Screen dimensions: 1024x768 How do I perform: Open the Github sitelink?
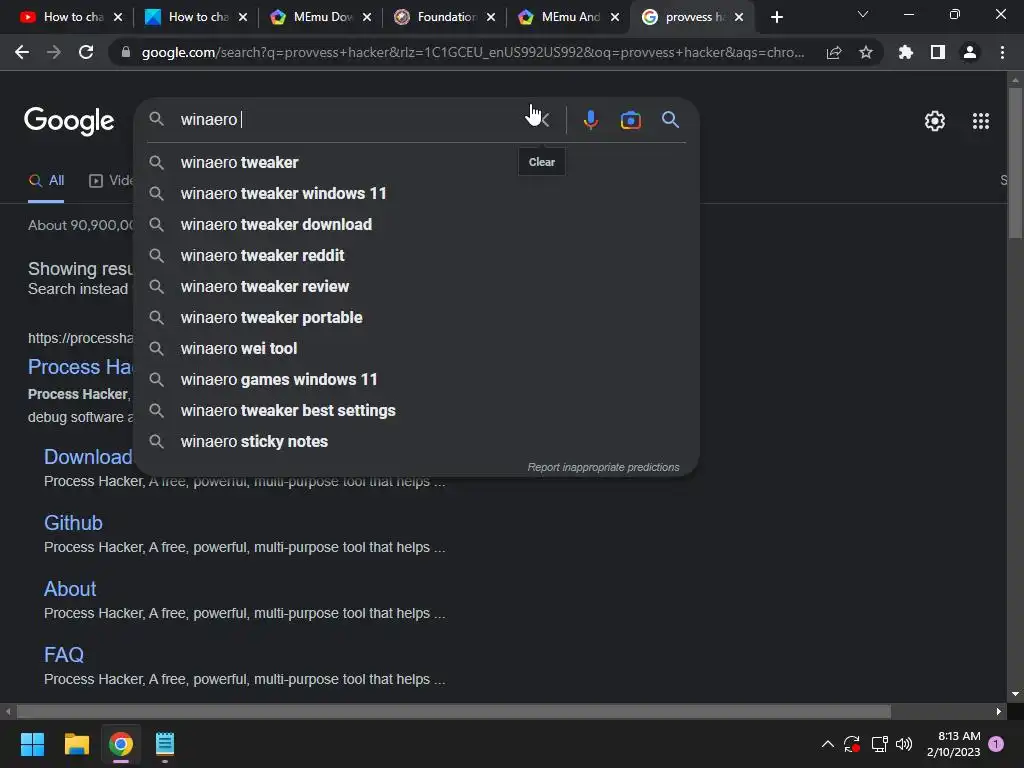tap(73, 523)
